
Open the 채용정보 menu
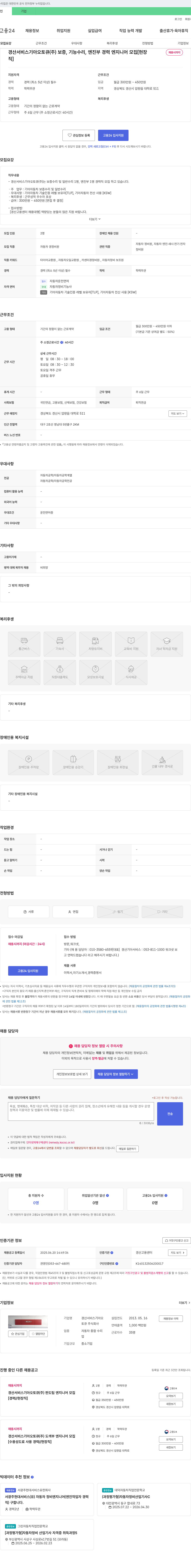[32, 30]
